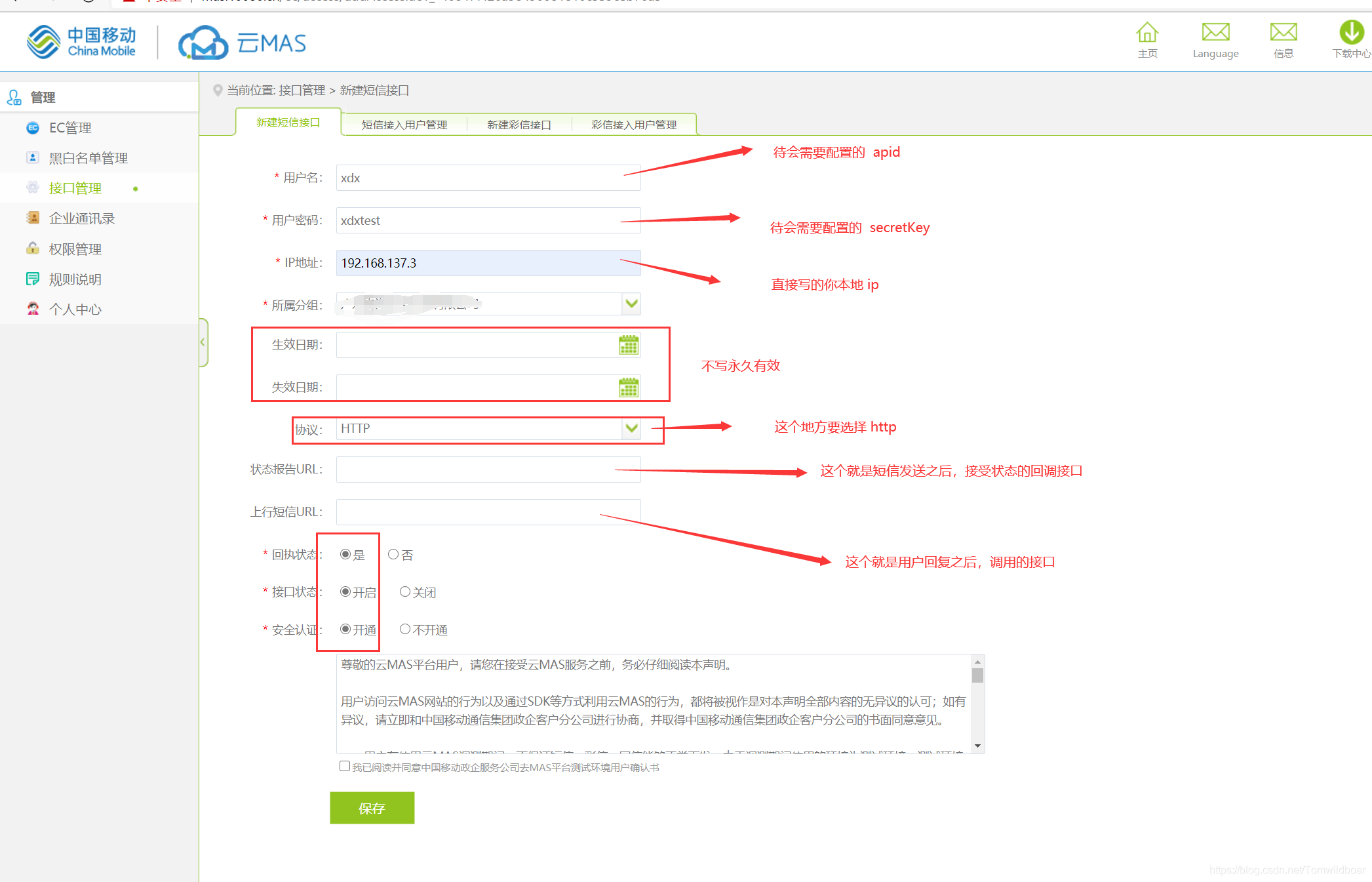Open the Language envelope icon
Screen dimensions: 1372x882
[x=1215, y=33]
